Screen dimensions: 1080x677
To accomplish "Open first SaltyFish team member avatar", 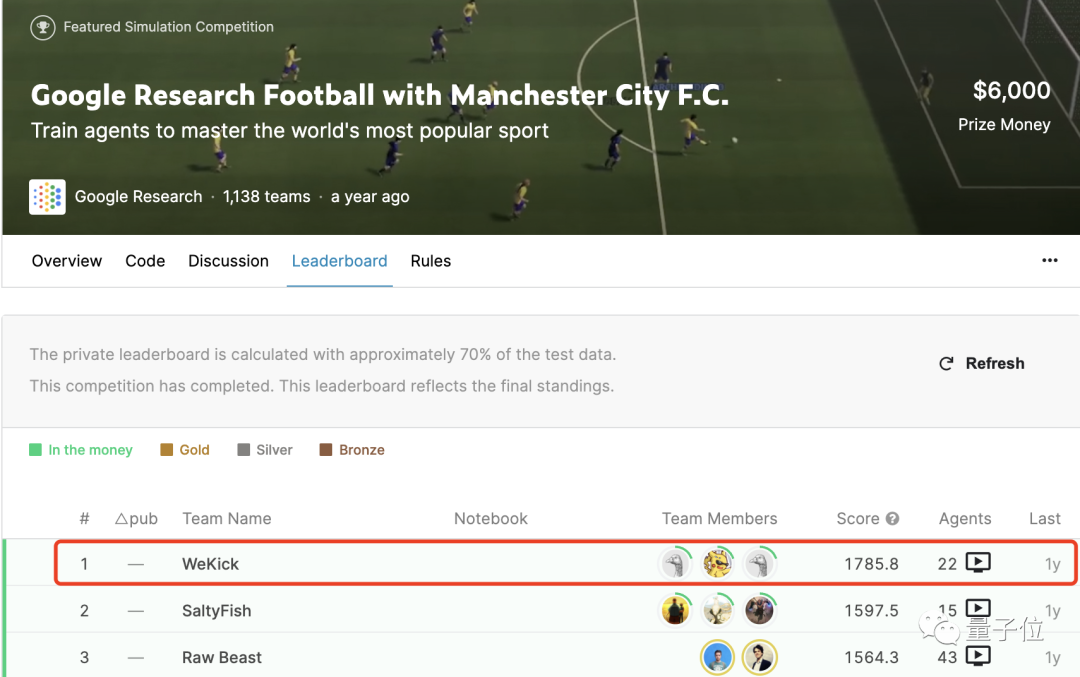I will point(676,609).
